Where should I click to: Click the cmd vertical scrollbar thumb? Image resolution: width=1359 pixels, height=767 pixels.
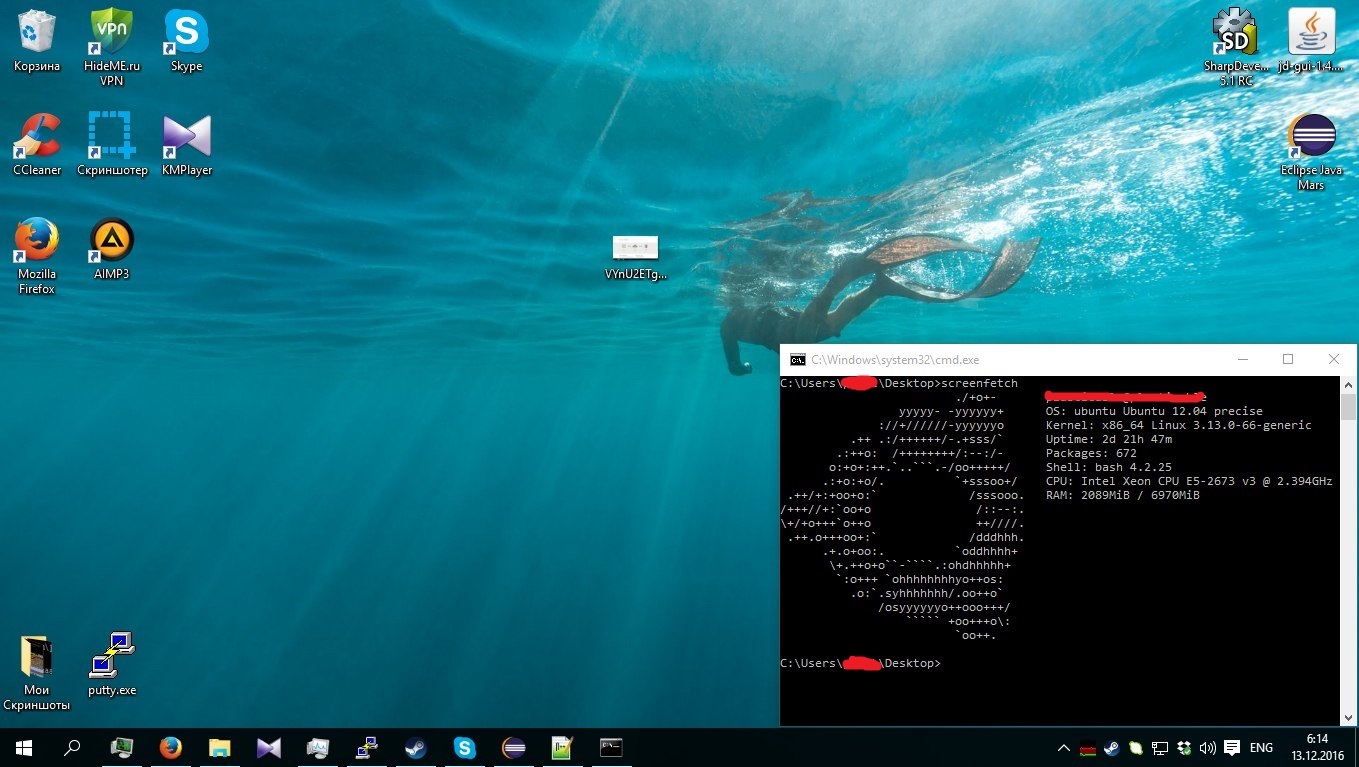click(1348, 407)
